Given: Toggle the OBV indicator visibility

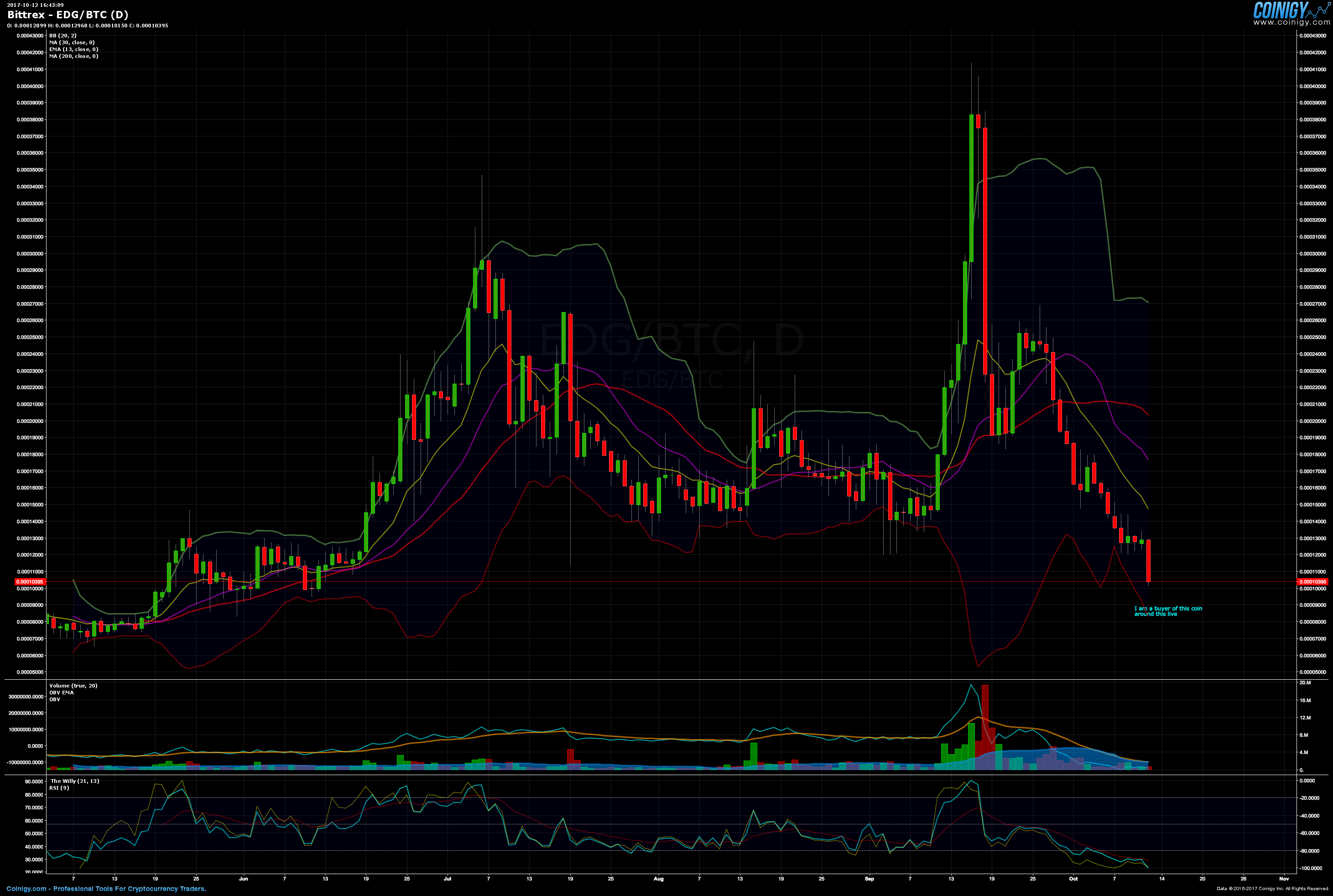Looking at the screenshot, I should [x=54, y=698].
